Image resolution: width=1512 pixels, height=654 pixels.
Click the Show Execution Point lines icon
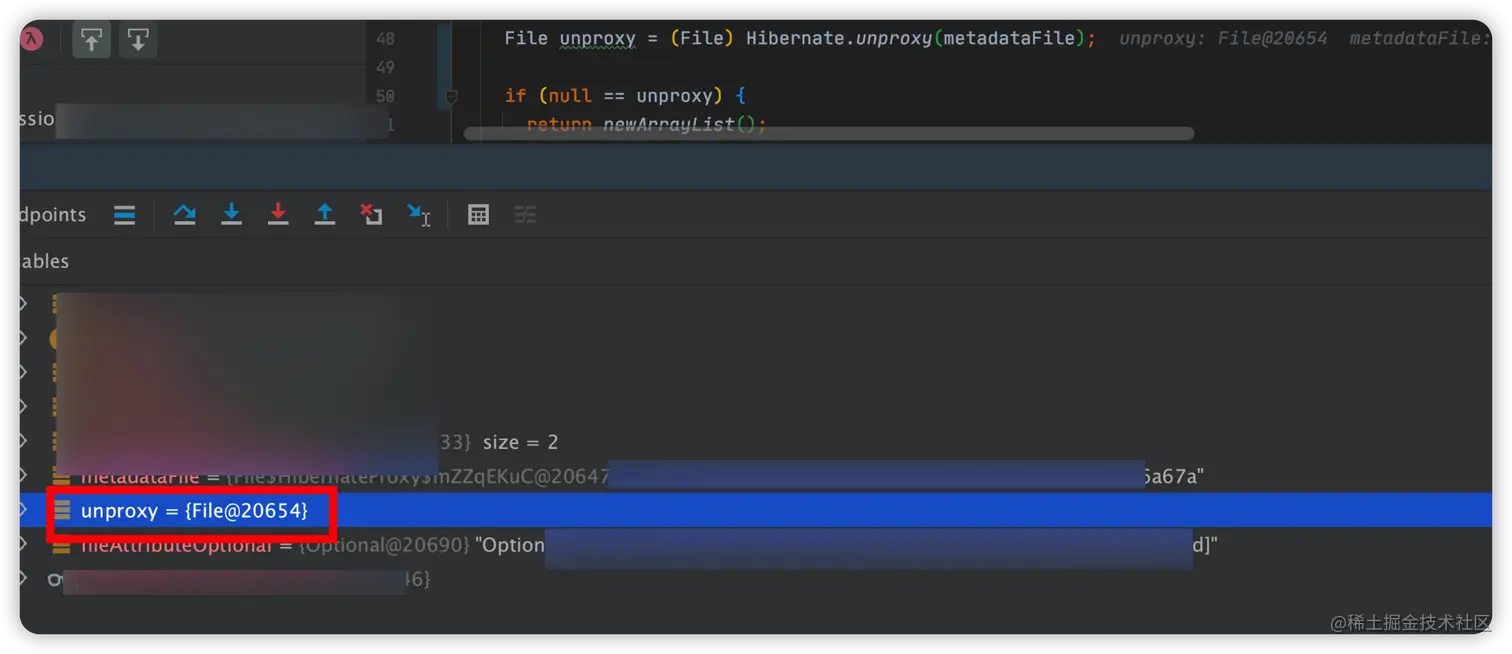point(124,214)
